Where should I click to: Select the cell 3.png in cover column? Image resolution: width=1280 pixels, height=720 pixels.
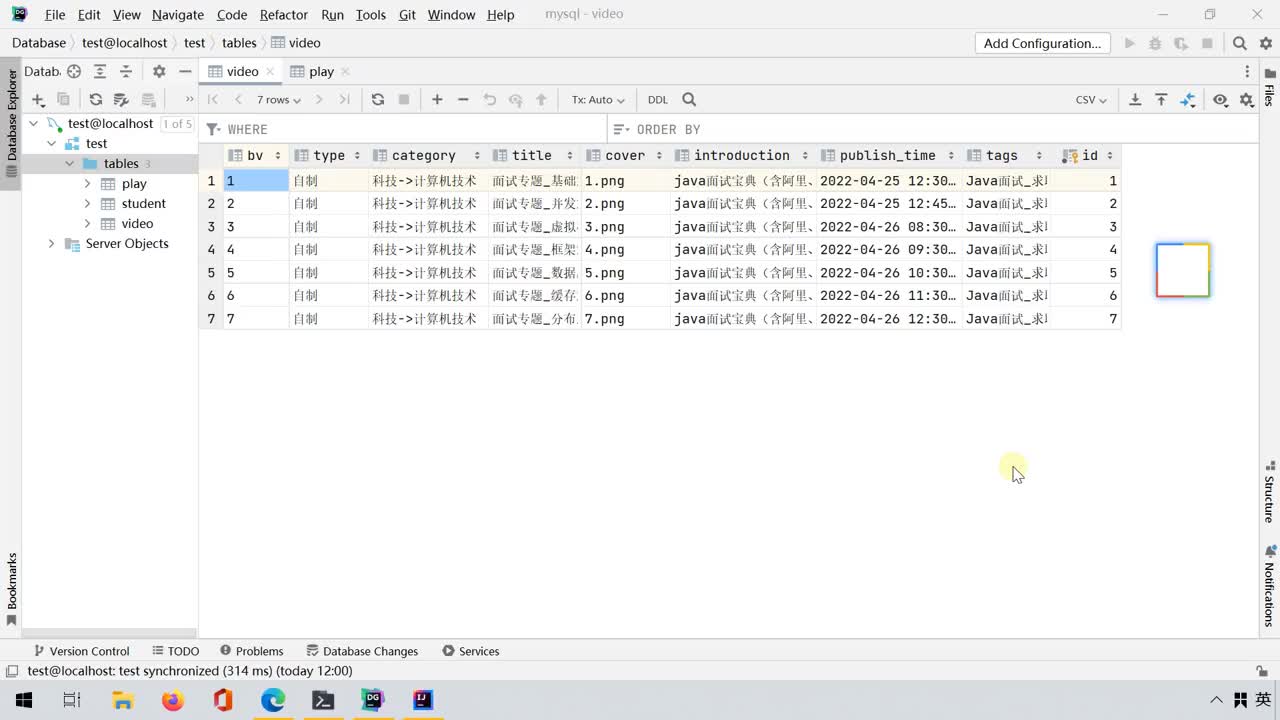click(626, 227)
